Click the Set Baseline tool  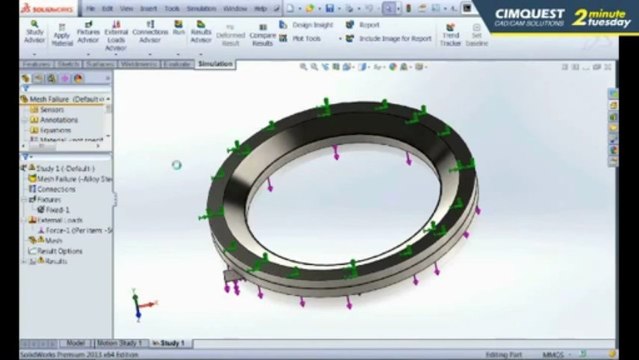(x=476, y=35)
